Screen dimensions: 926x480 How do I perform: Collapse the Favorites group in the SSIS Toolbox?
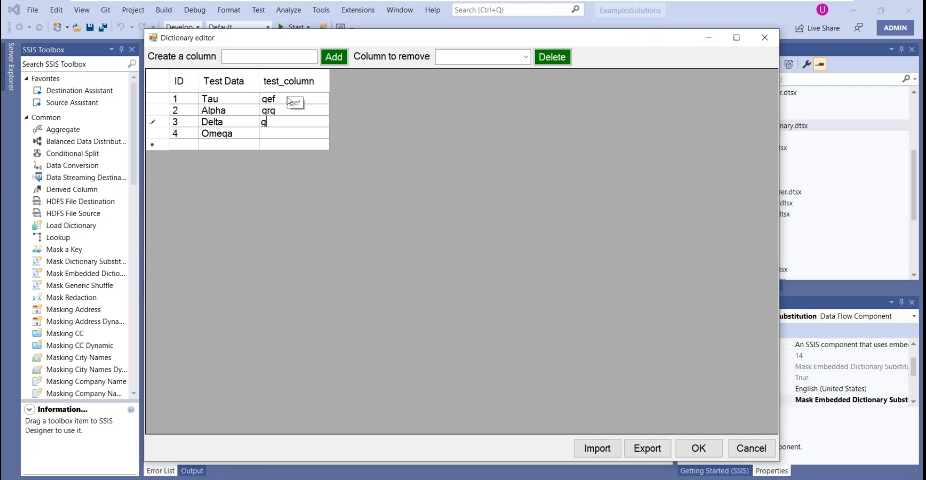[x=26, y=78]
